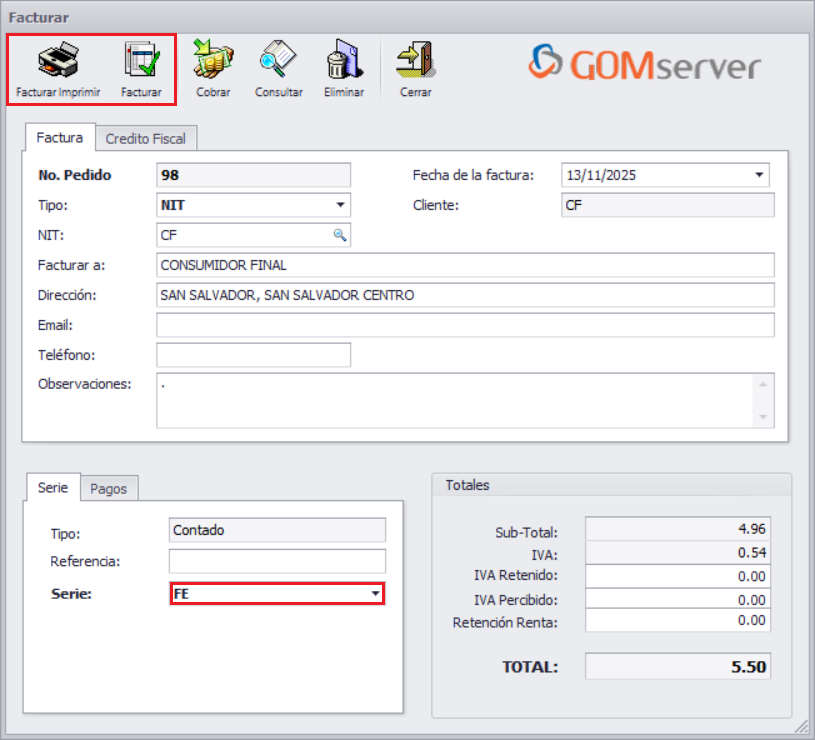Click the GOMserver logo

(x=645, y=64)
